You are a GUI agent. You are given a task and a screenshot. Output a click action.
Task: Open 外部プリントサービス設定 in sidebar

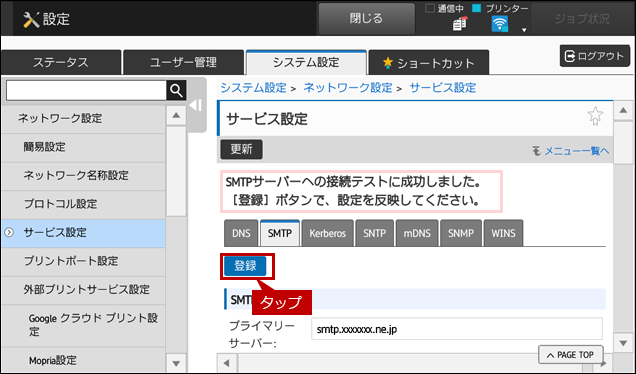[x=83, y=289]
